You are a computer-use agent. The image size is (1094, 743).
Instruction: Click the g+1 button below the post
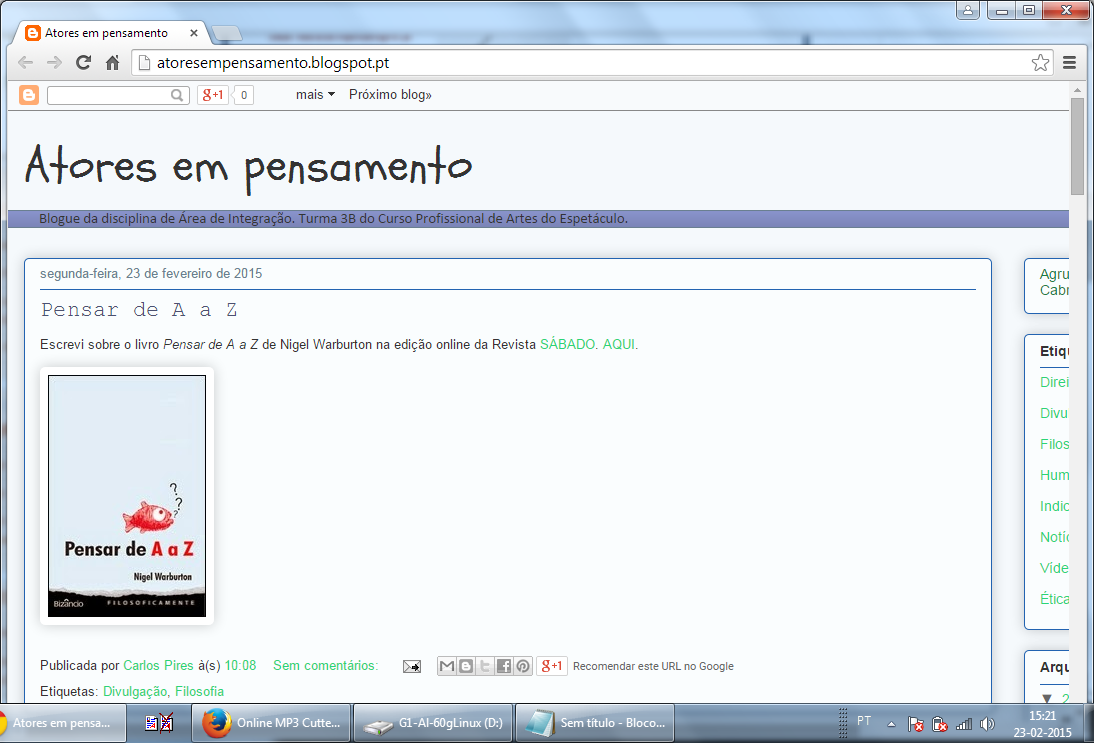(552, 666)
